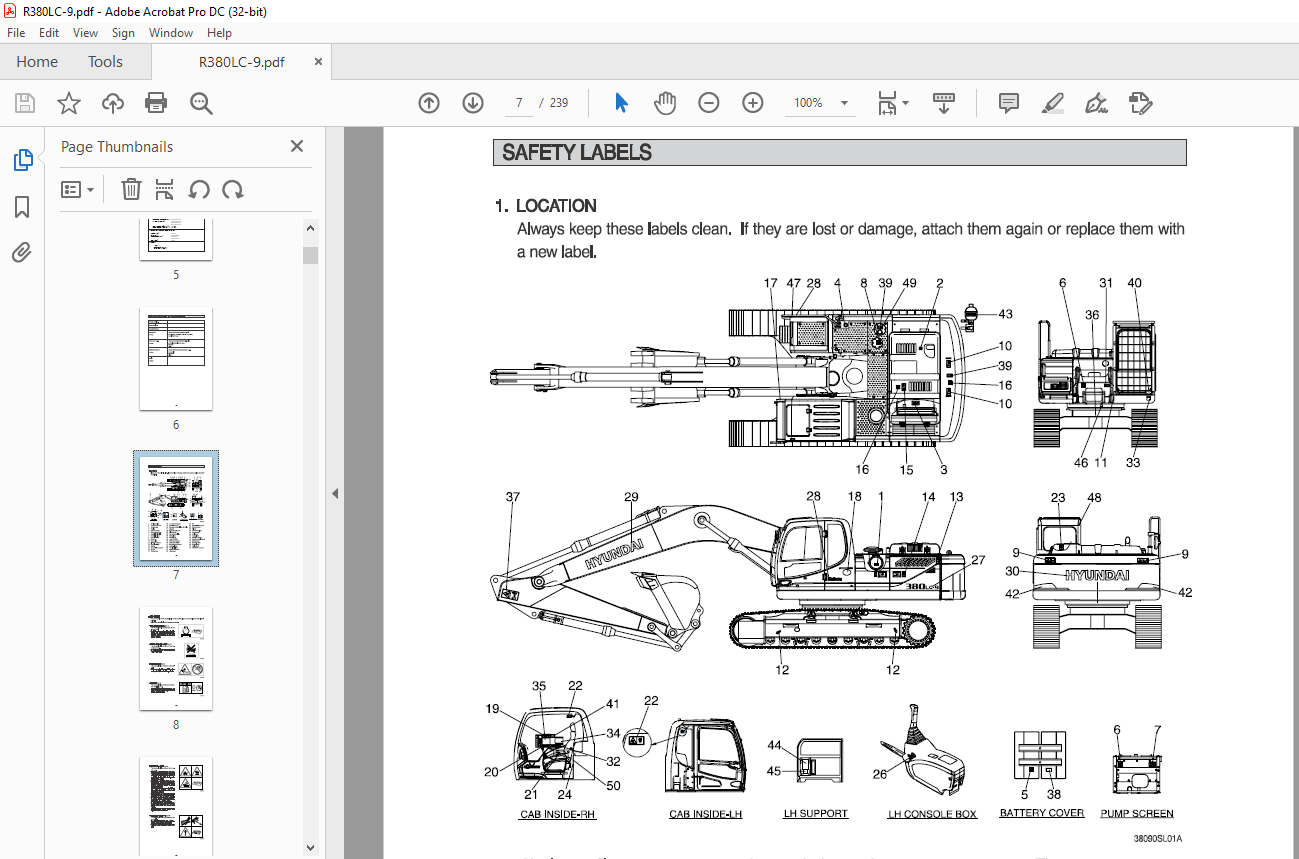The height and width of the screenshot is (859, 1299).
Task: Rotate page clockwise in the thumbnails panel
Action: click(233, 189)
